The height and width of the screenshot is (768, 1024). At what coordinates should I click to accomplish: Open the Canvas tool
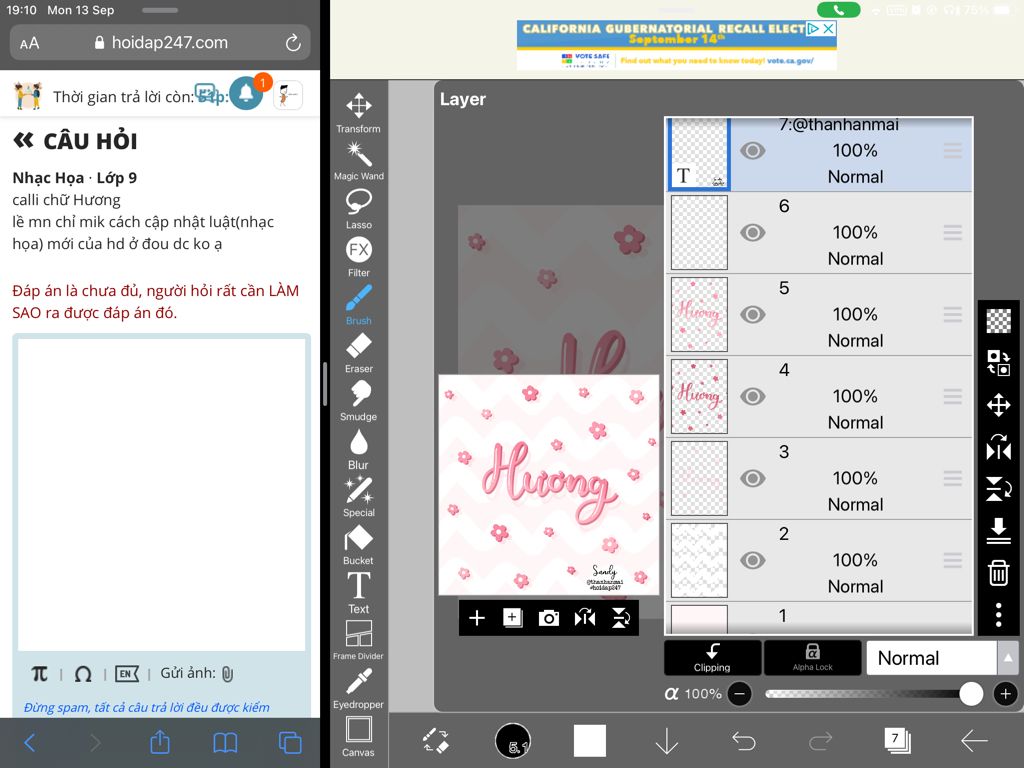[x=359, y=737]
